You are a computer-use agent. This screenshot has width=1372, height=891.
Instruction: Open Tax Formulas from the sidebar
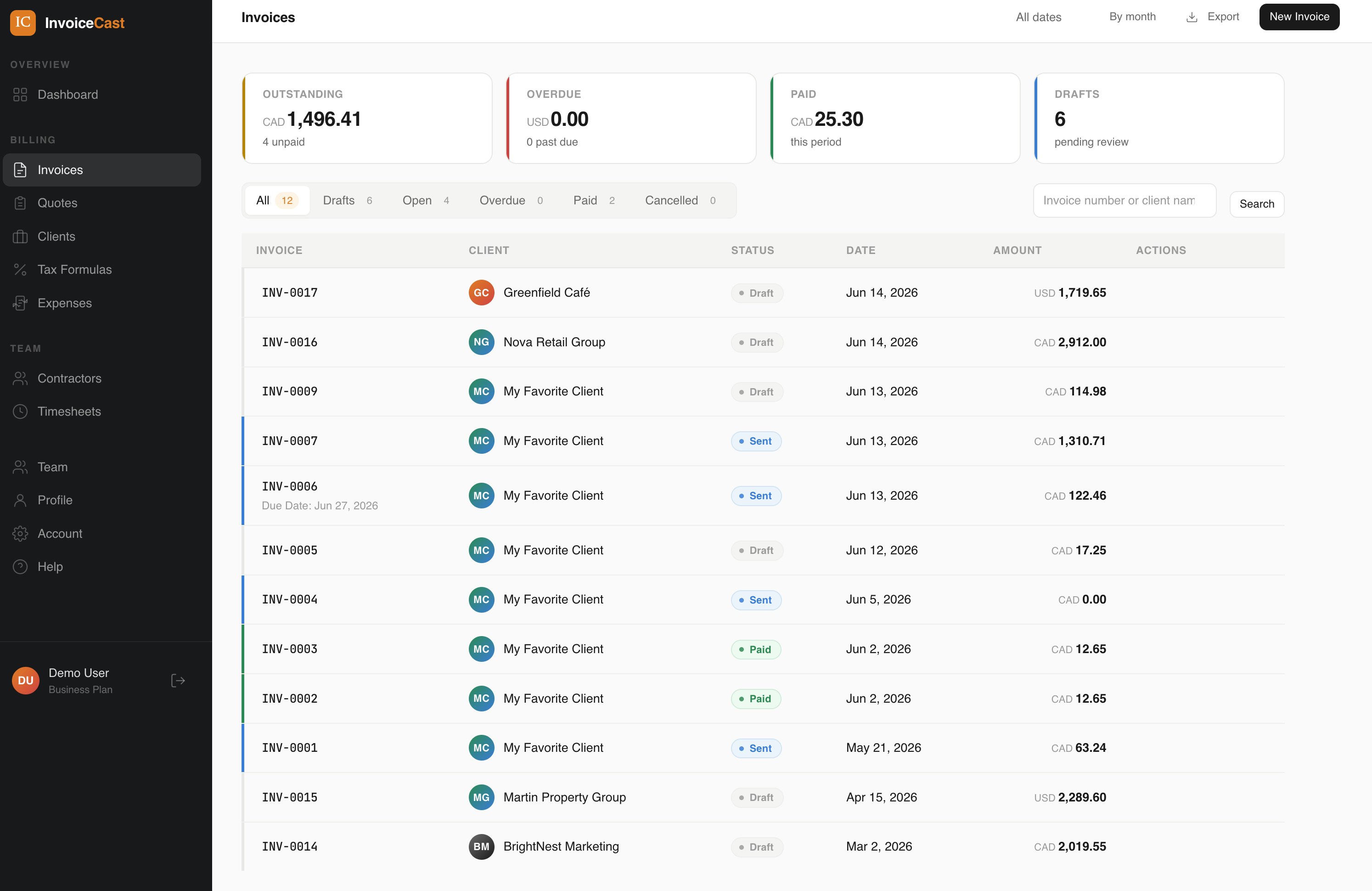[102, 269]
